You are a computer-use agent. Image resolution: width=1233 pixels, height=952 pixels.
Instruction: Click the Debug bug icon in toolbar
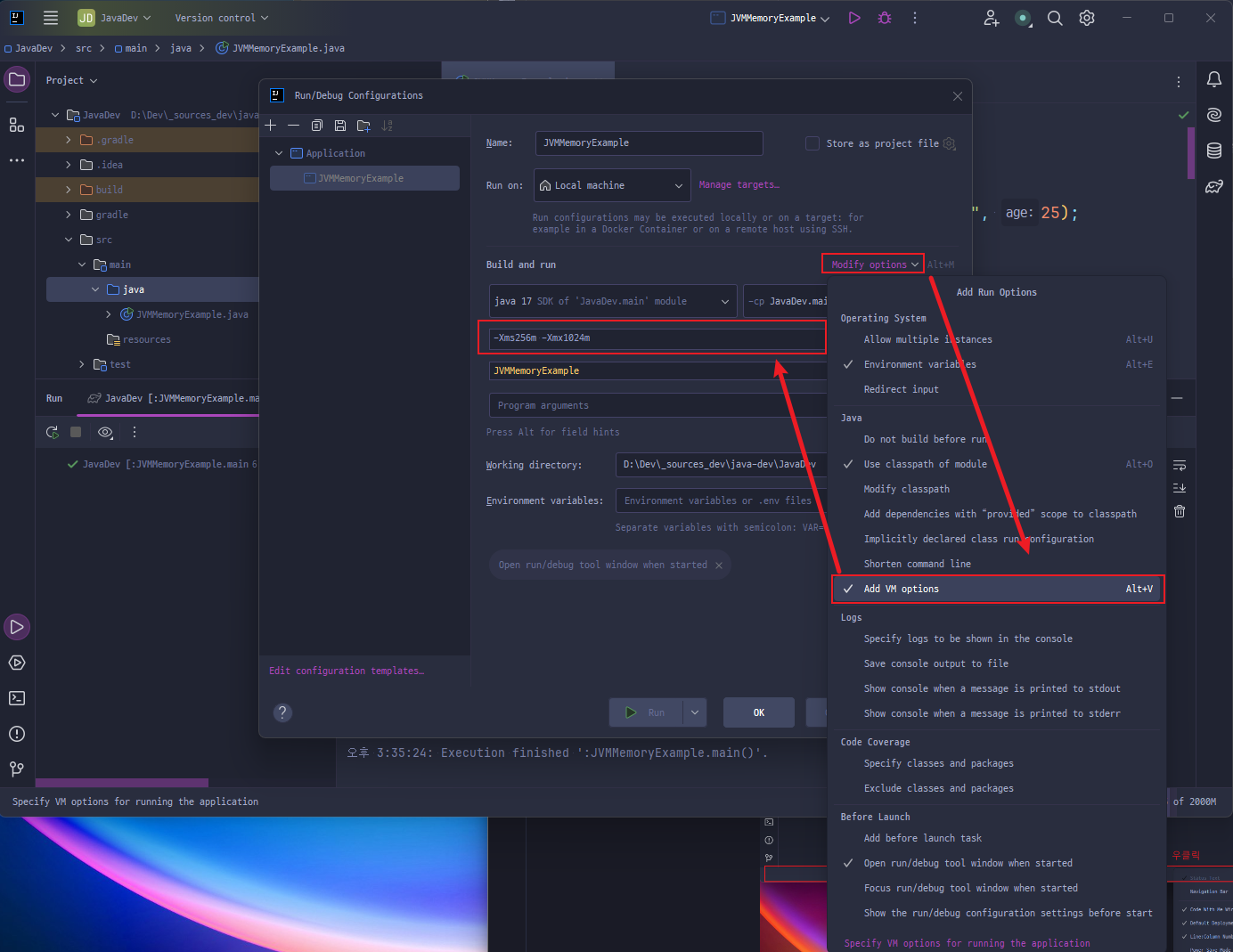click(x=884, y=18)
